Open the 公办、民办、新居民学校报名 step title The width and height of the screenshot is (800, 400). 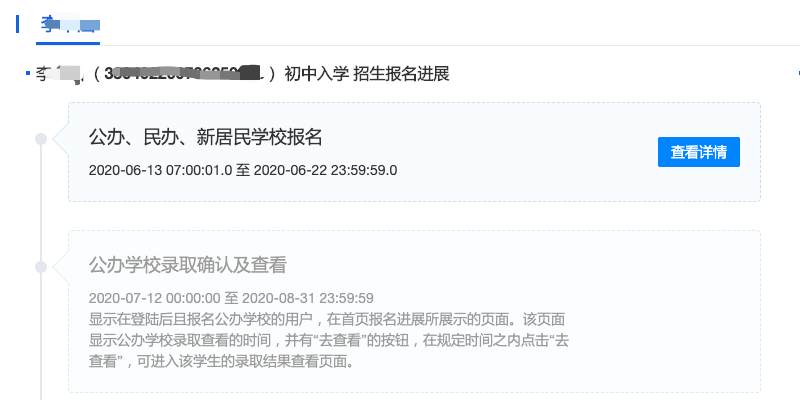pyautogui.click(x=205, y=137)
